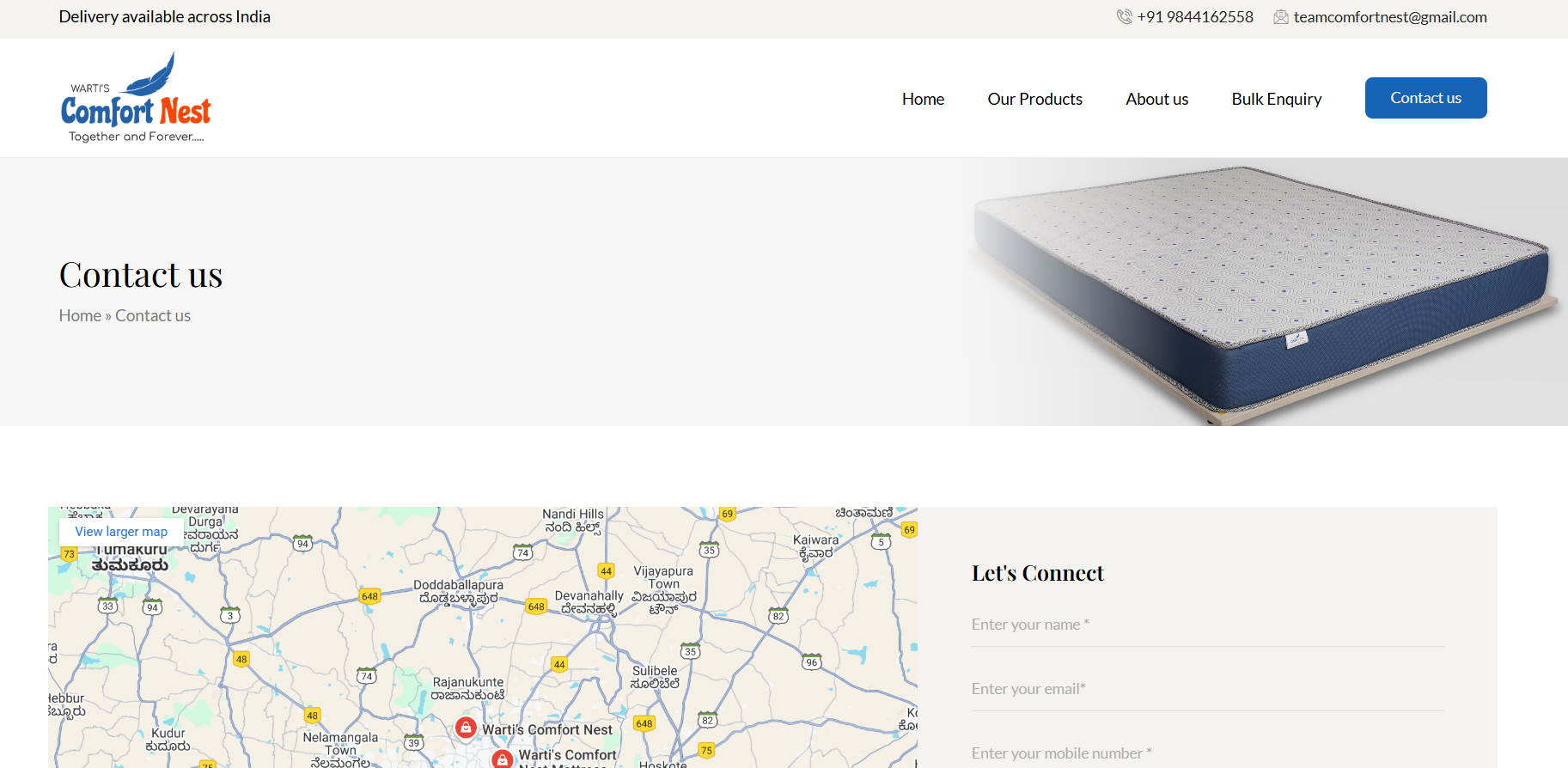The height and width of the screenshot is (768, 1568).
Task: Click the route 48 shield near Nelamangala
Action: point(312,716)
